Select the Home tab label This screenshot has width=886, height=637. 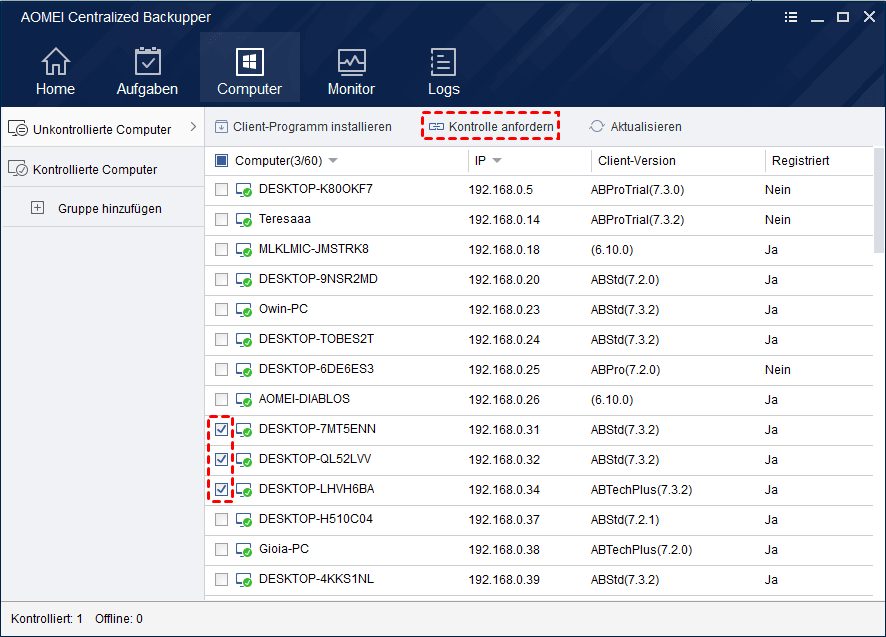[x=55, y=89]
